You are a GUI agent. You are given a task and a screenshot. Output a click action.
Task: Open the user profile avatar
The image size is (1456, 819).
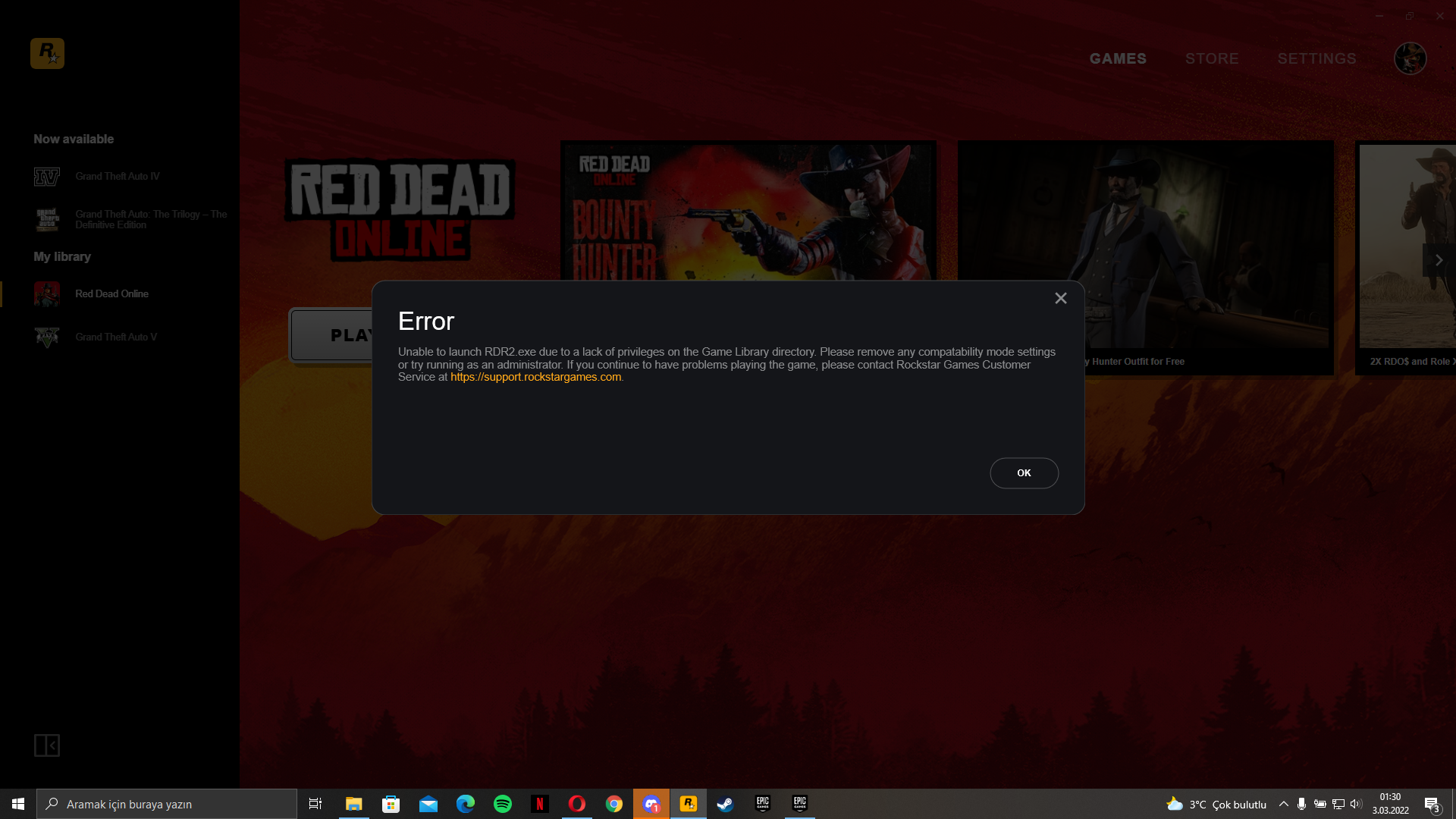[x=1410, y=58]
